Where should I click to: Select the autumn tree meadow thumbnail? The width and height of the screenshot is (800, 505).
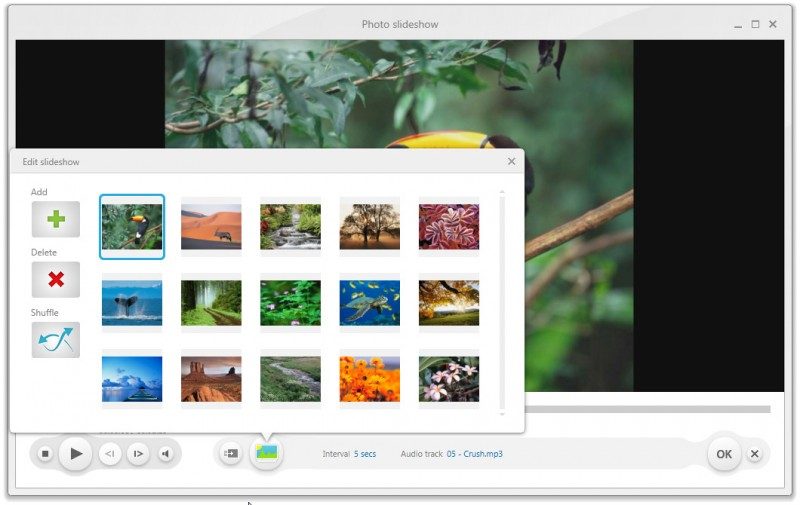pyautogui.click(x=449, y=302)
